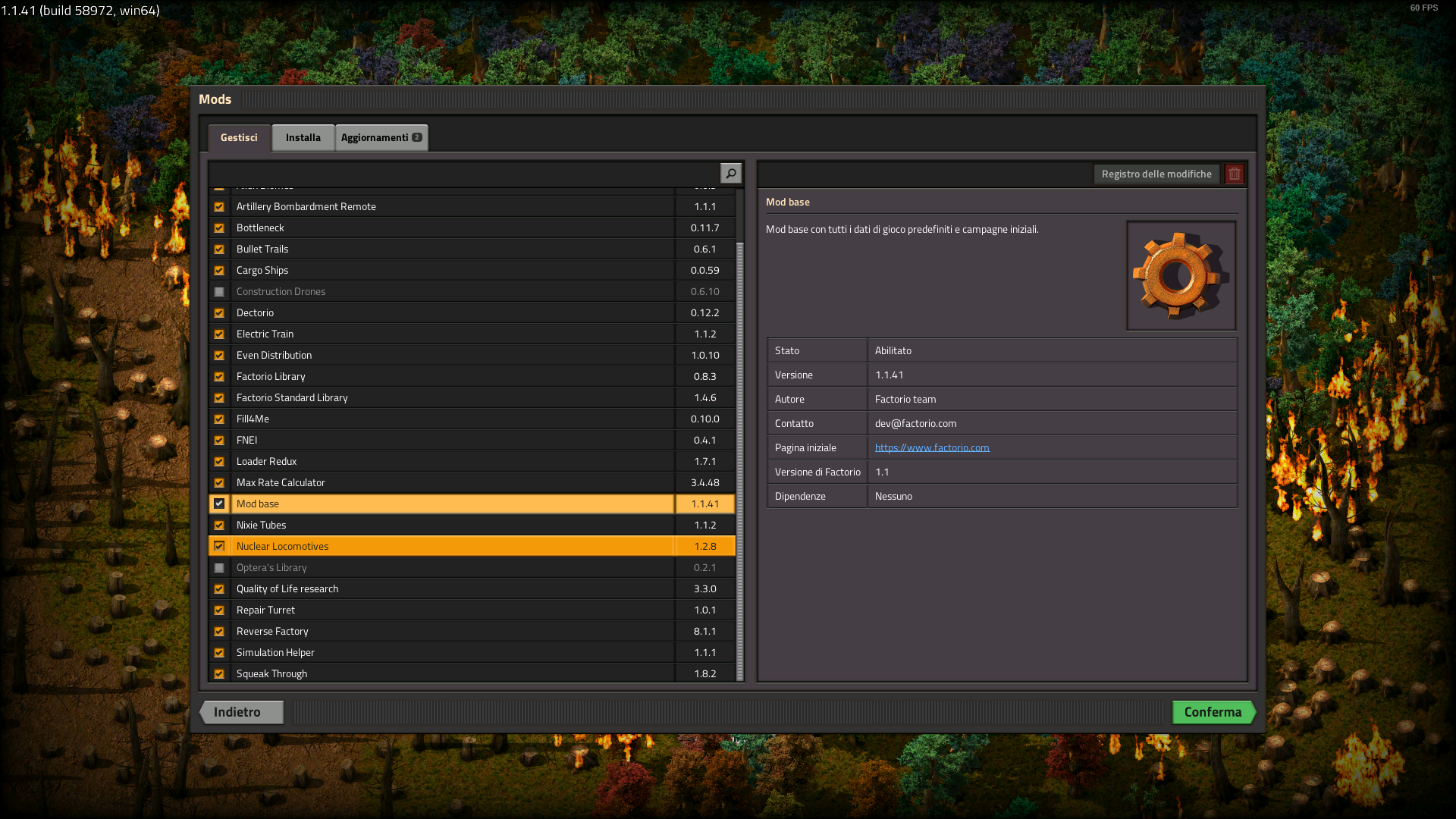Click the dev@factorio.com contact value
The width and height of the screenshot is (1456, 819).
(x=915, y=423)
